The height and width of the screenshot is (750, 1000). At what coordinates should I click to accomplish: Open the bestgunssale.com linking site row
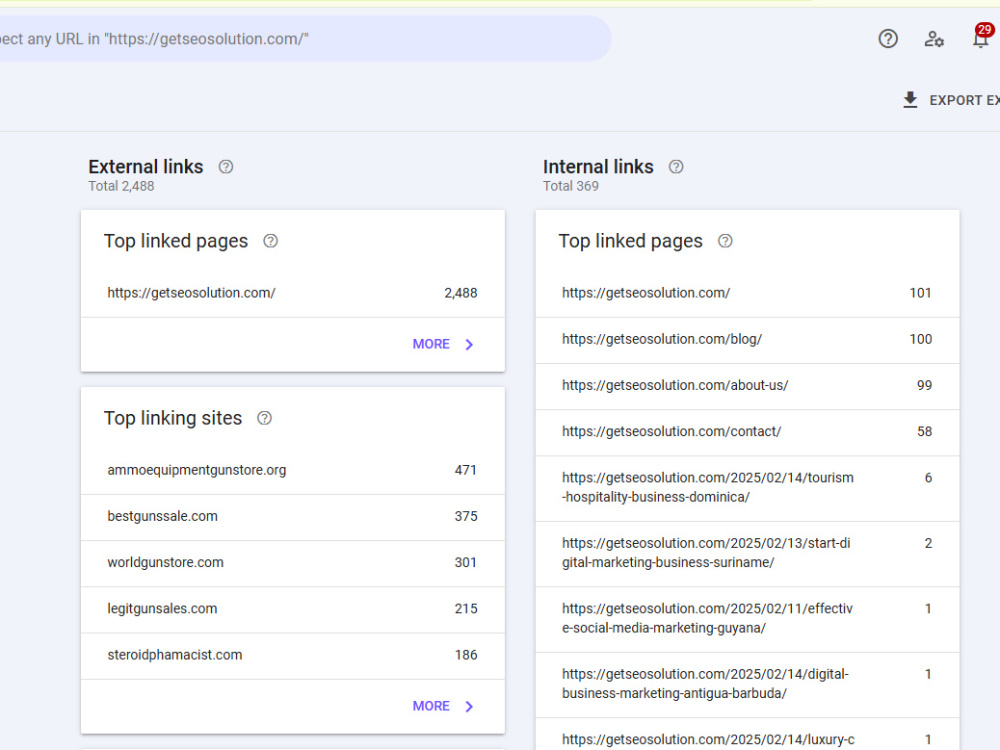click(293, 517)
